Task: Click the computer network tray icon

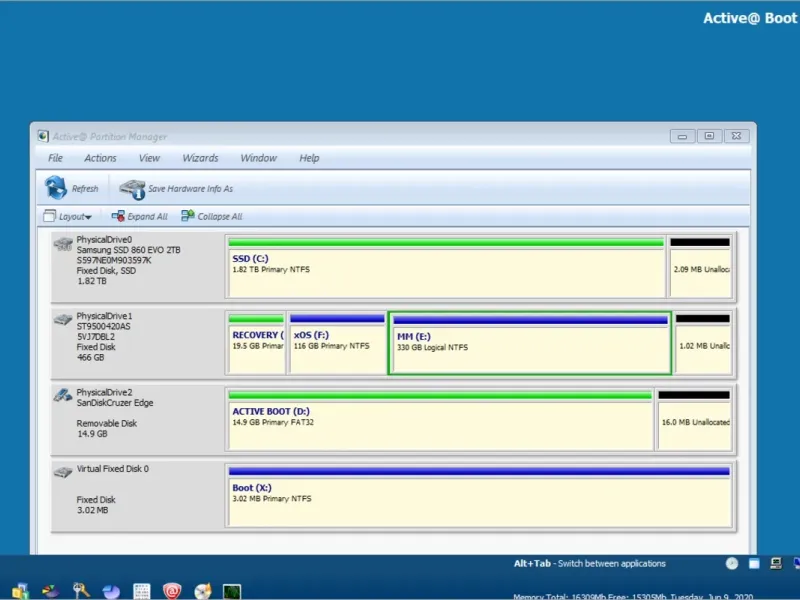Action: pyautogui.click(x=776, y=563)
